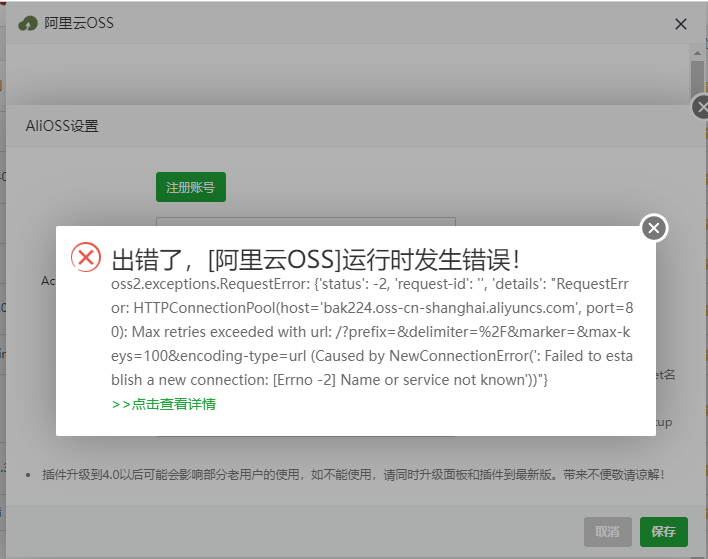Click the oss2.exceptions.RequestError message text

tap(372, 332)
